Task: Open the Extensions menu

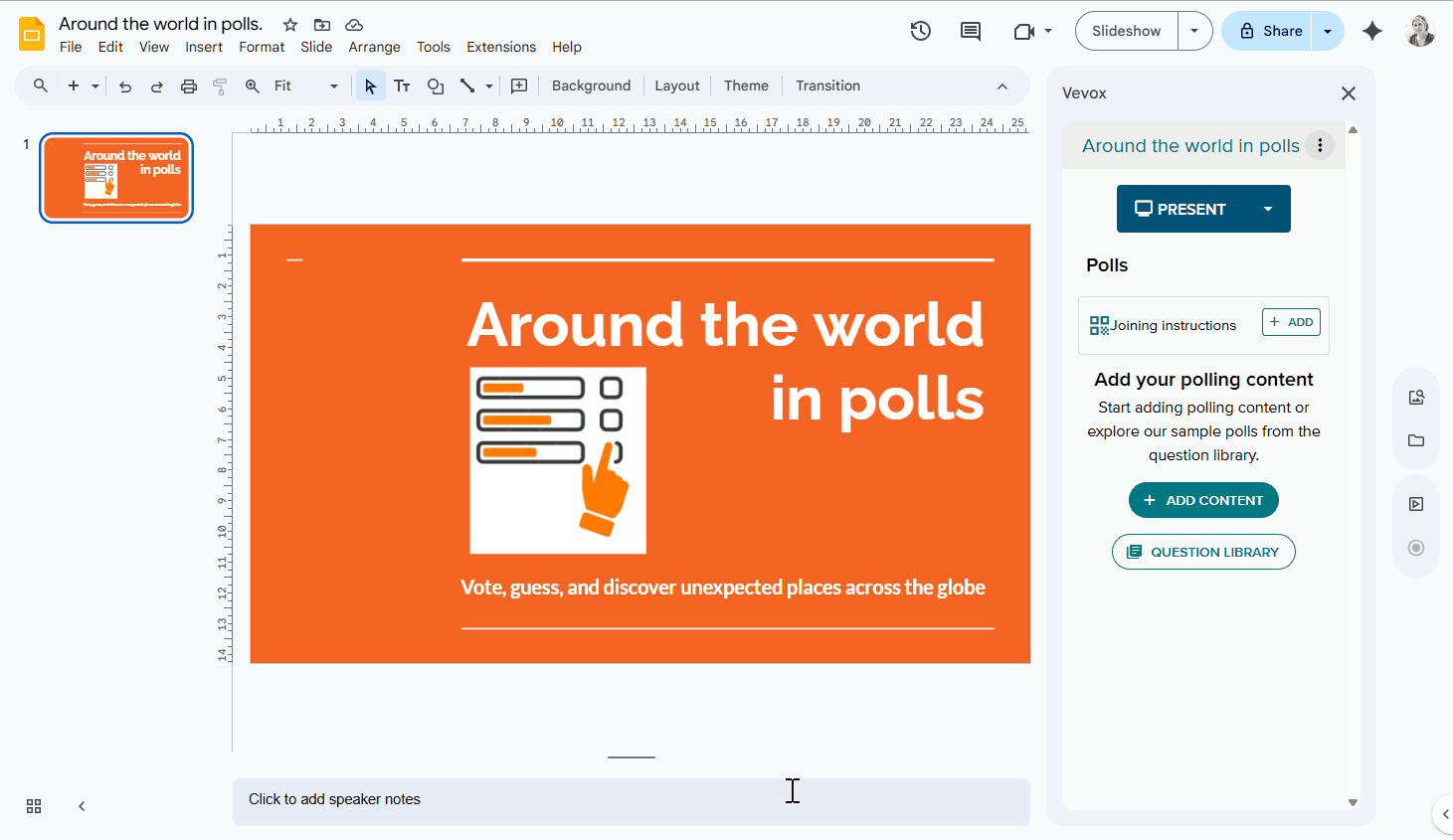Action: [500, 47]
